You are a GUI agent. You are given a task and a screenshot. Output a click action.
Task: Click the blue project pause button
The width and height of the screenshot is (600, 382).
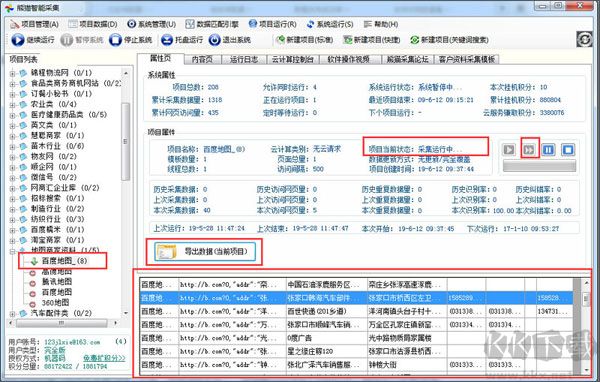[x=548, y=149]
